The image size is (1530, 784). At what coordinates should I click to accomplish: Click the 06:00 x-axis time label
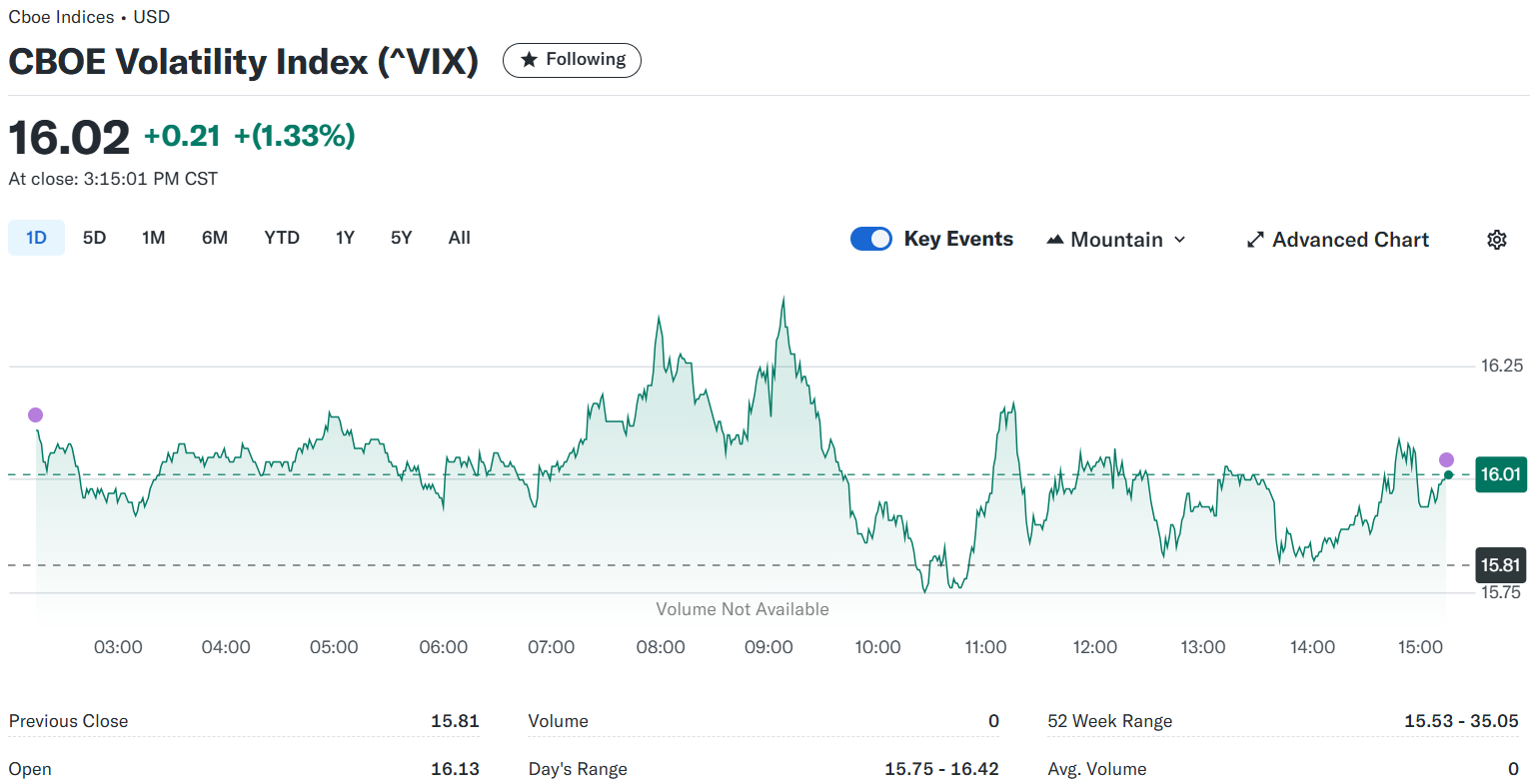444,647
